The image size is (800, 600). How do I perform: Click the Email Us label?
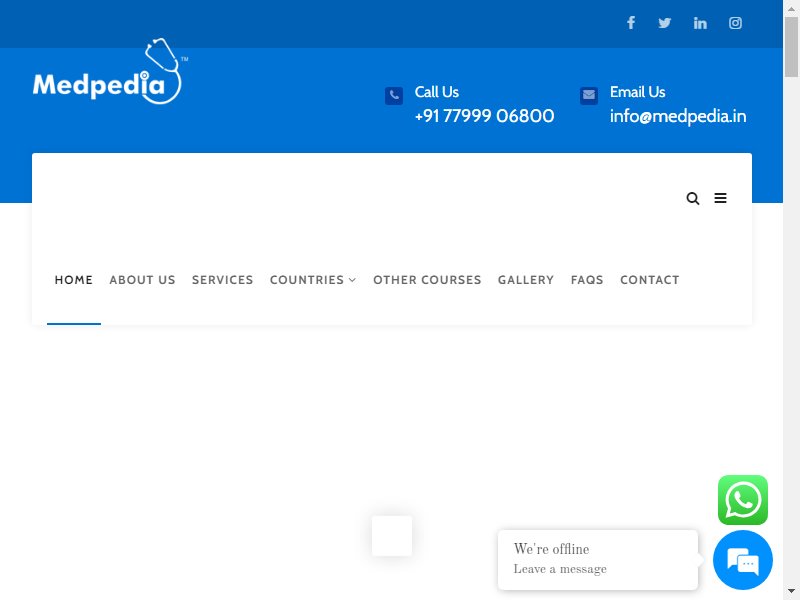coord(638,92)
